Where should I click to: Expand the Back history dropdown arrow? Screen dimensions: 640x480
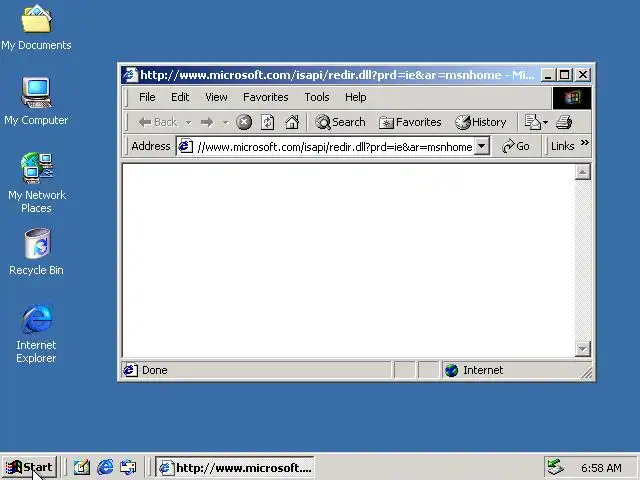coord(188,122)
